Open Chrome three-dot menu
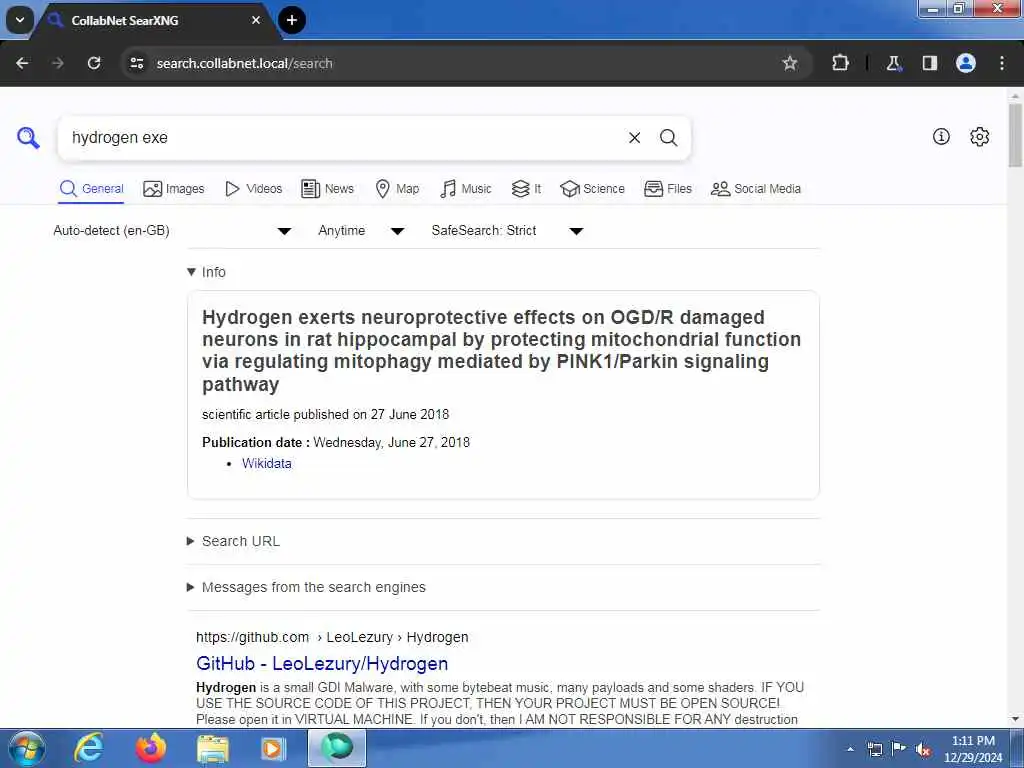Screen dimensions: 1024x768 click(1002, 63)
